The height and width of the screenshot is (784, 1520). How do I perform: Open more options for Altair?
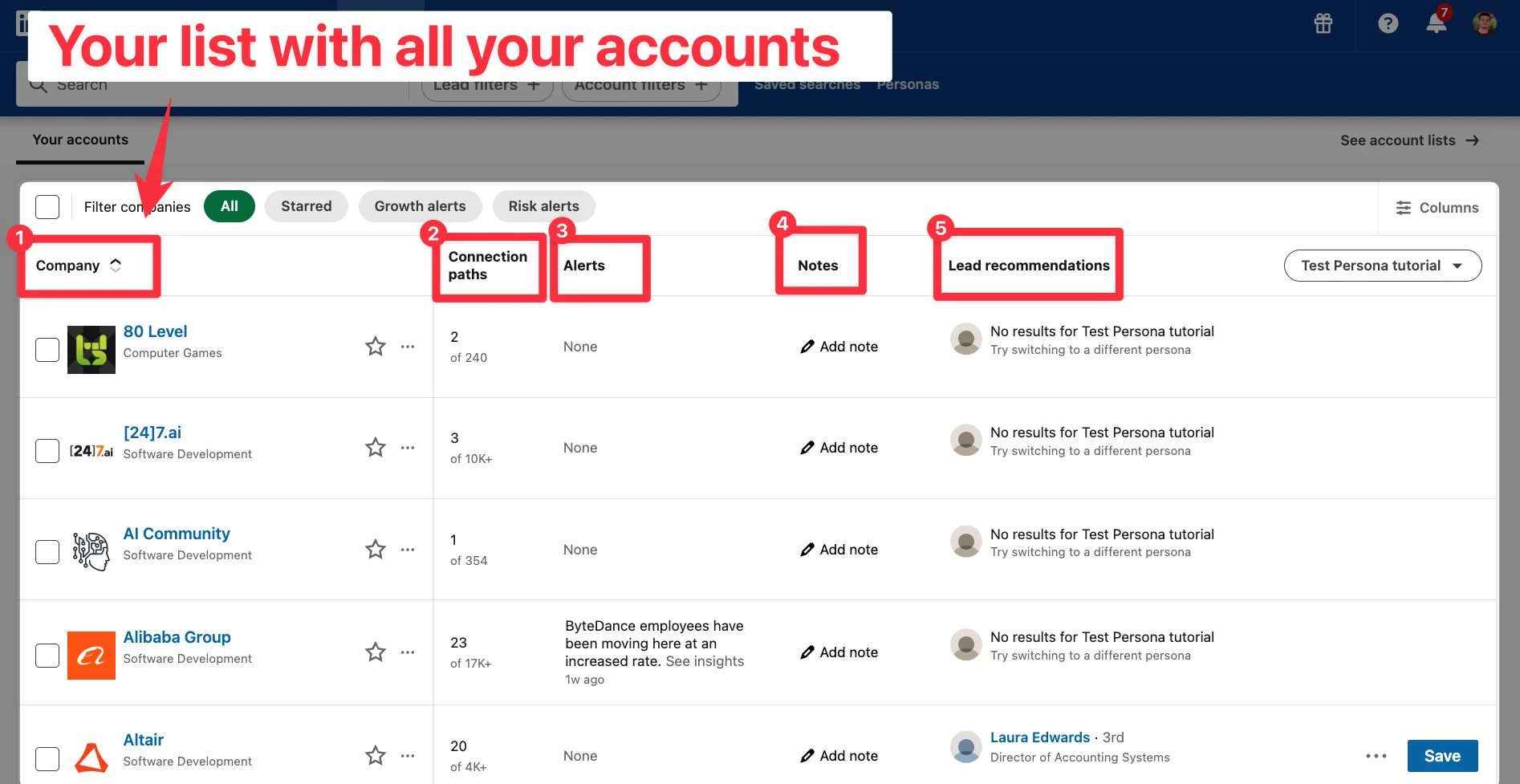point(408,756)
